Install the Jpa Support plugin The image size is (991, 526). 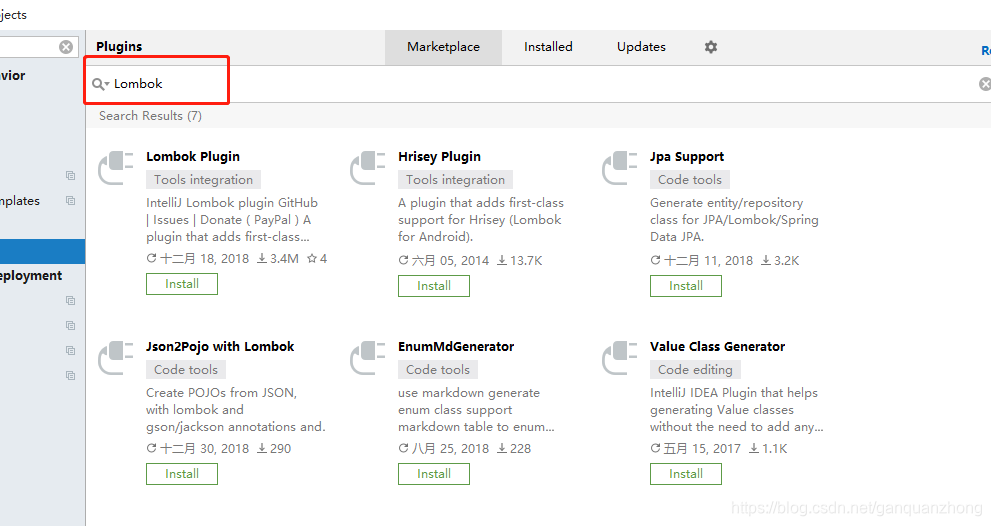click(x=686, y=286)
